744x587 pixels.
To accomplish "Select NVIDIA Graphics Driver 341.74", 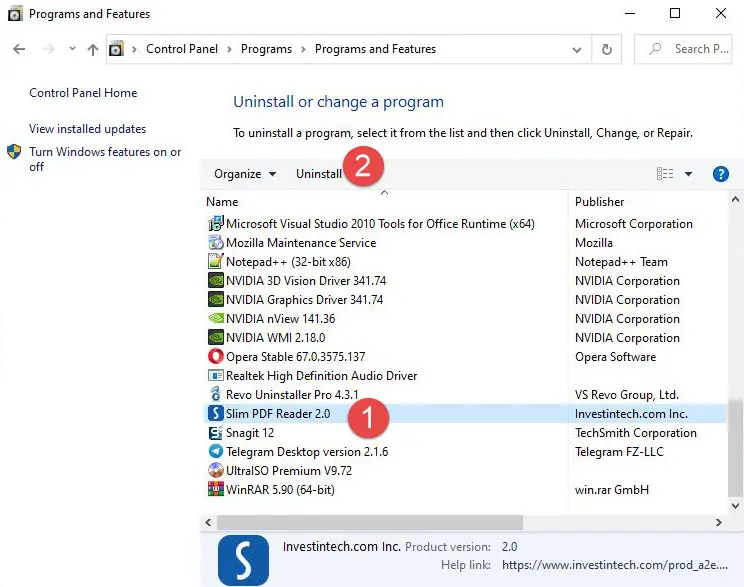I will click(304, 299).
